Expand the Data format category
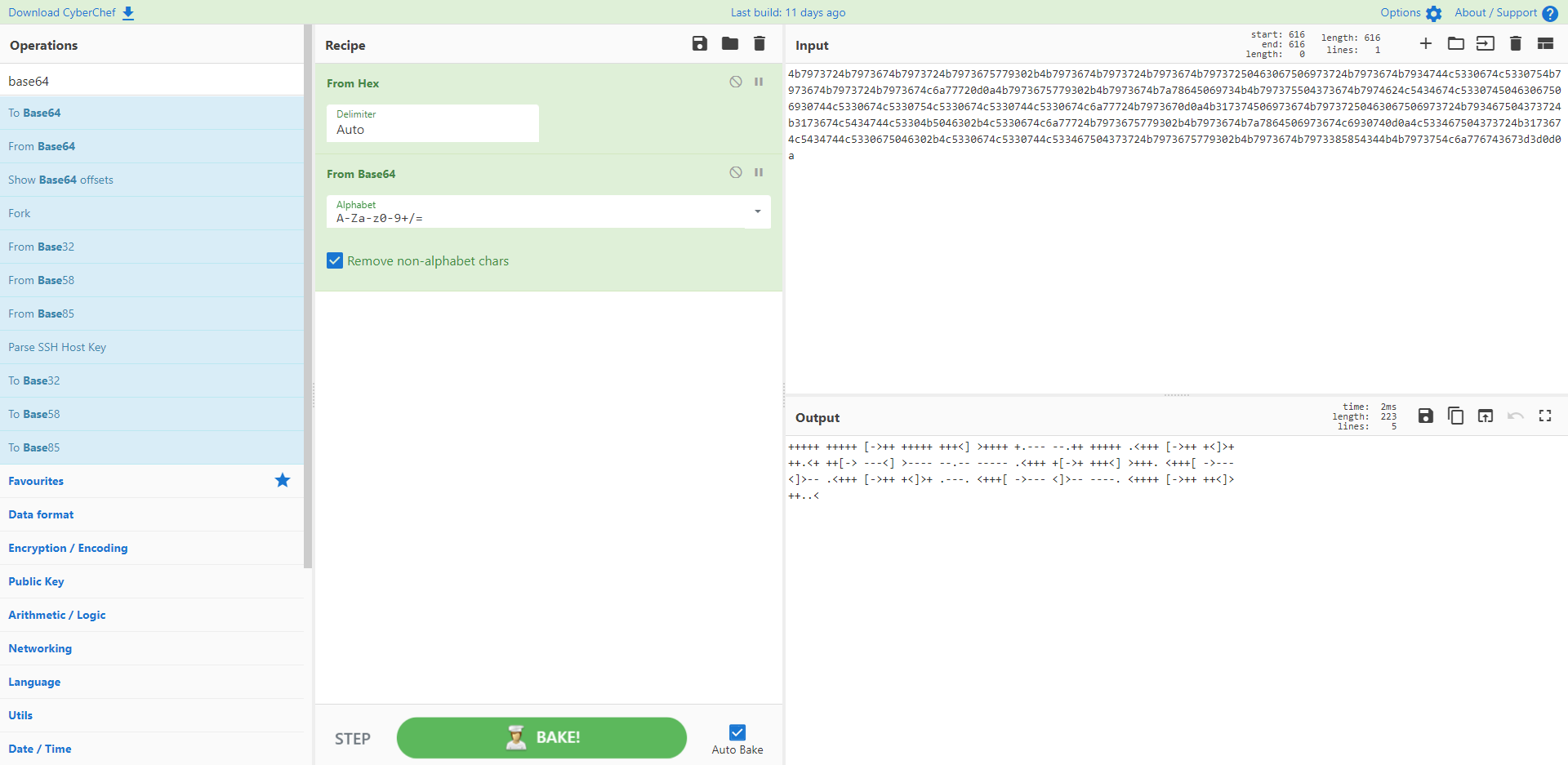The image size is (1568, 765). coord(152,514)
